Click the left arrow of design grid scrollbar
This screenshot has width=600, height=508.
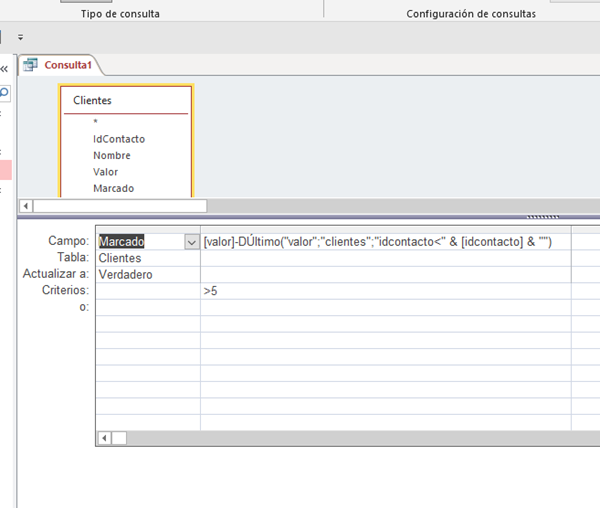(103, 438)
